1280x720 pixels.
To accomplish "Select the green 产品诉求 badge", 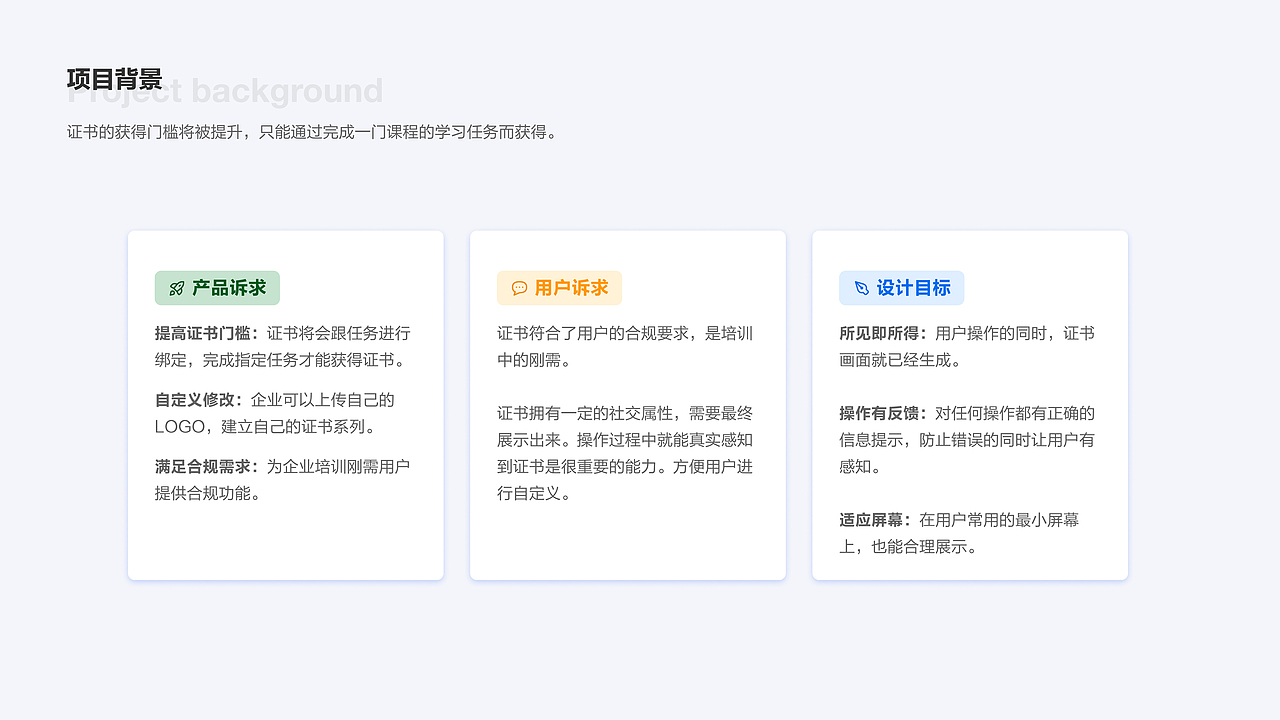I will coord(217,288).
